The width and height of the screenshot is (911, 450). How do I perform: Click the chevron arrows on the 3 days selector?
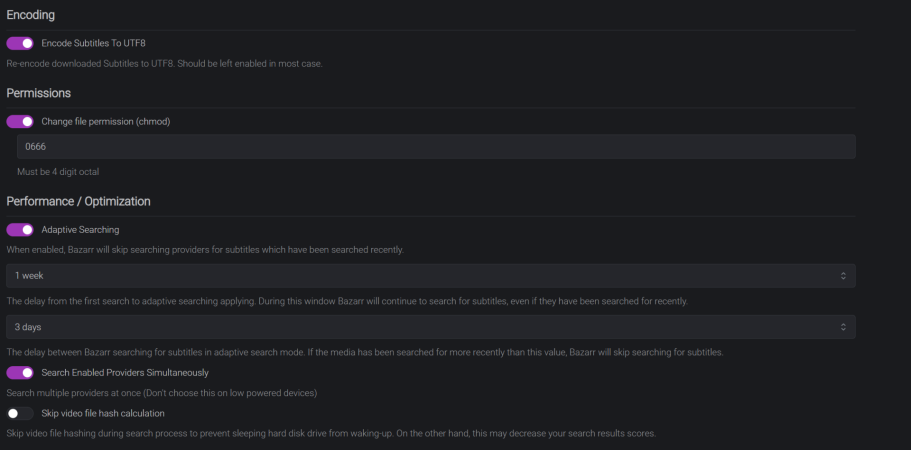pyautogui.click(x=843, y=327)
